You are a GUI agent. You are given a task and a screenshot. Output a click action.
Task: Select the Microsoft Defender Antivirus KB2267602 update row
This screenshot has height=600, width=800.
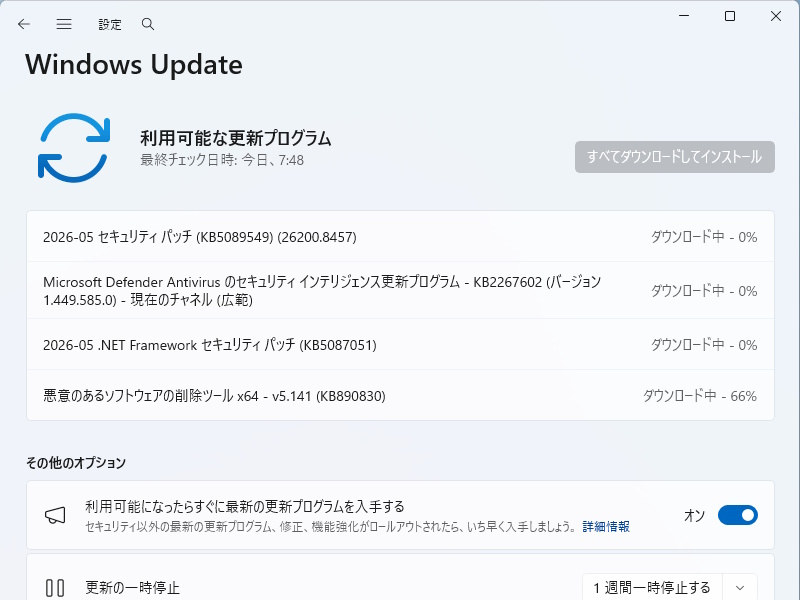(x=400, y=291)
